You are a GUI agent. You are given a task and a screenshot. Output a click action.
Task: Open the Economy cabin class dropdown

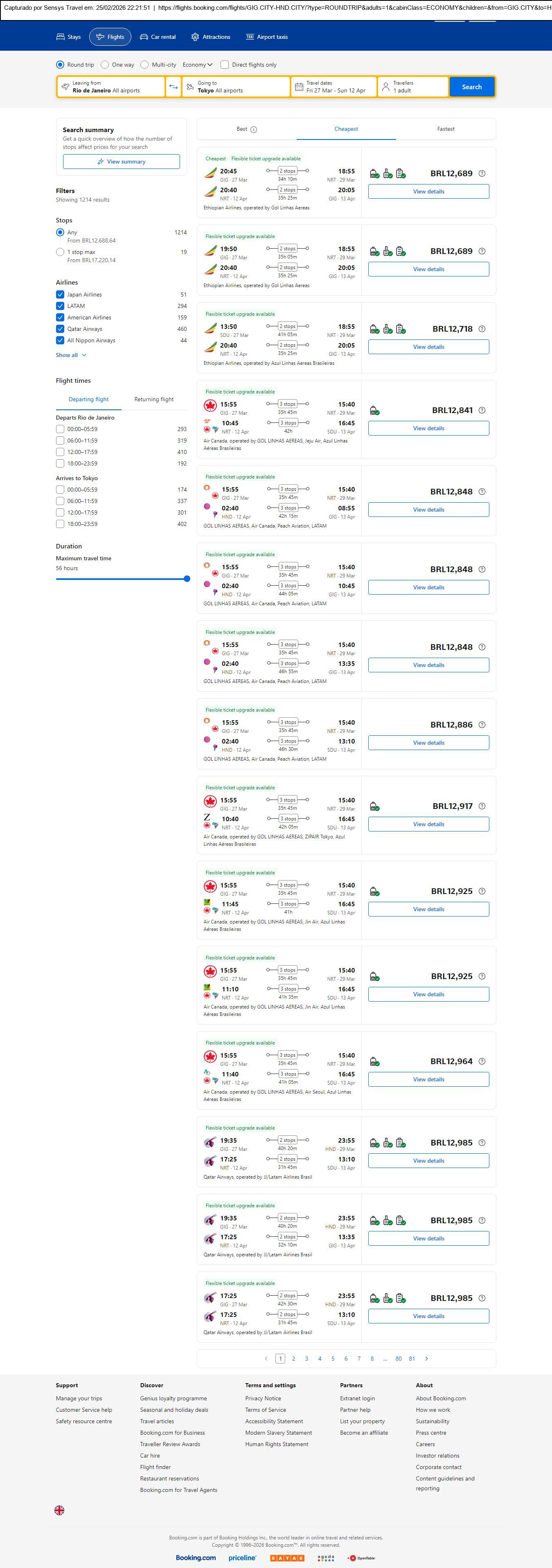197,65
